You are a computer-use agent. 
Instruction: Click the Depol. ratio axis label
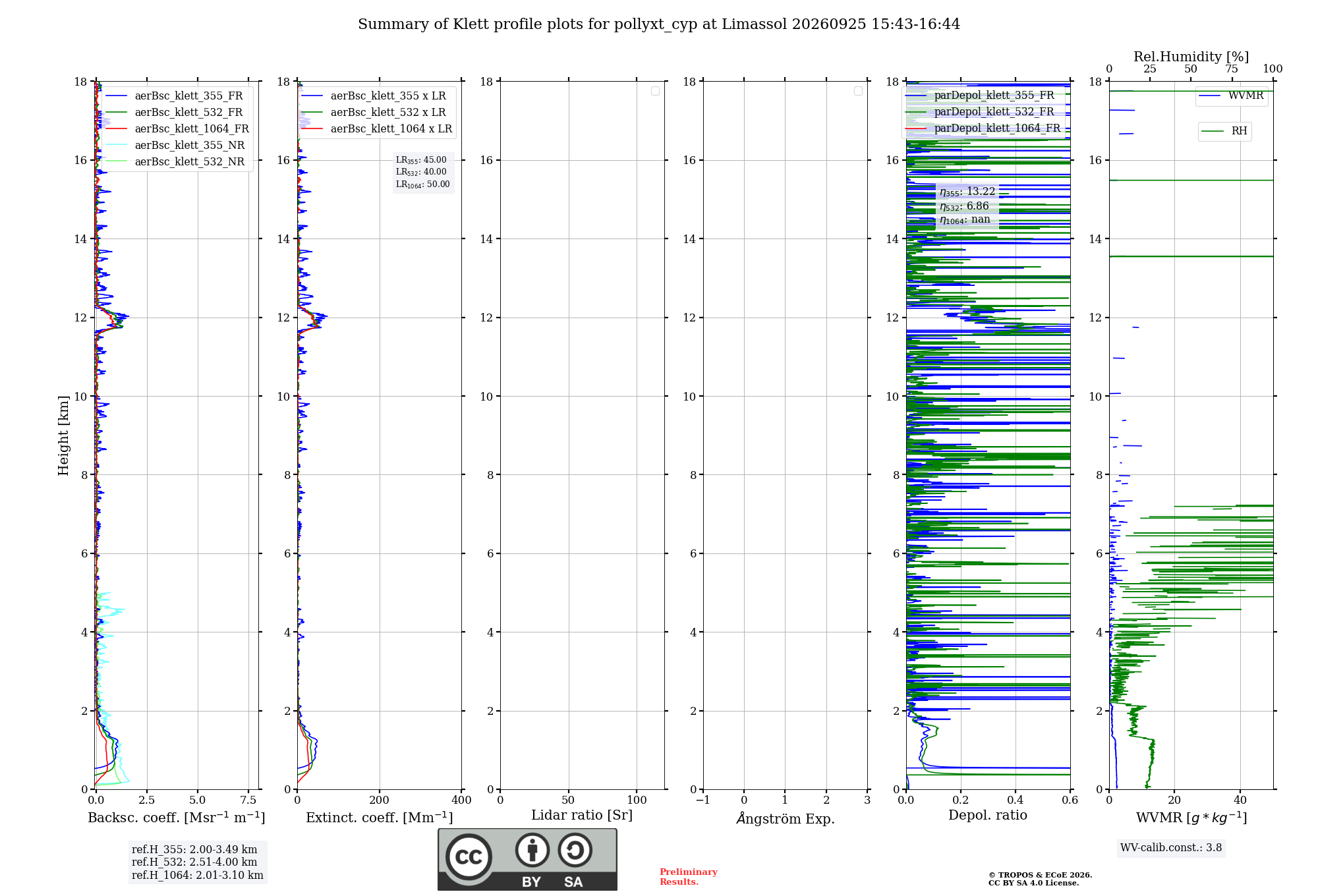tap(988, 816)
